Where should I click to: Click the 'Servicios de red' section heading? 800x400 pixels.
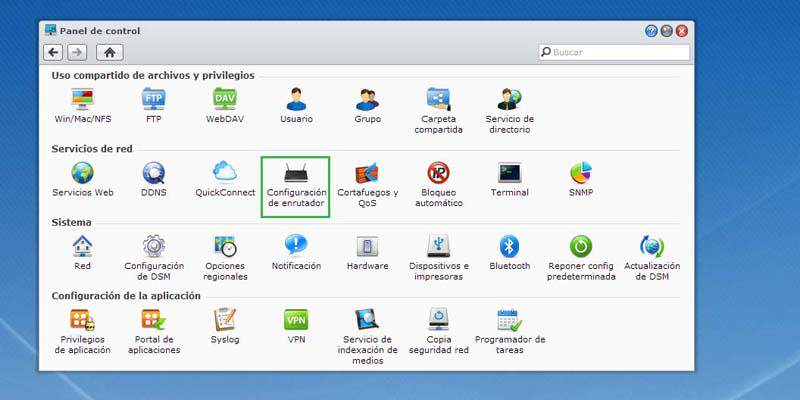pos(92,149)
